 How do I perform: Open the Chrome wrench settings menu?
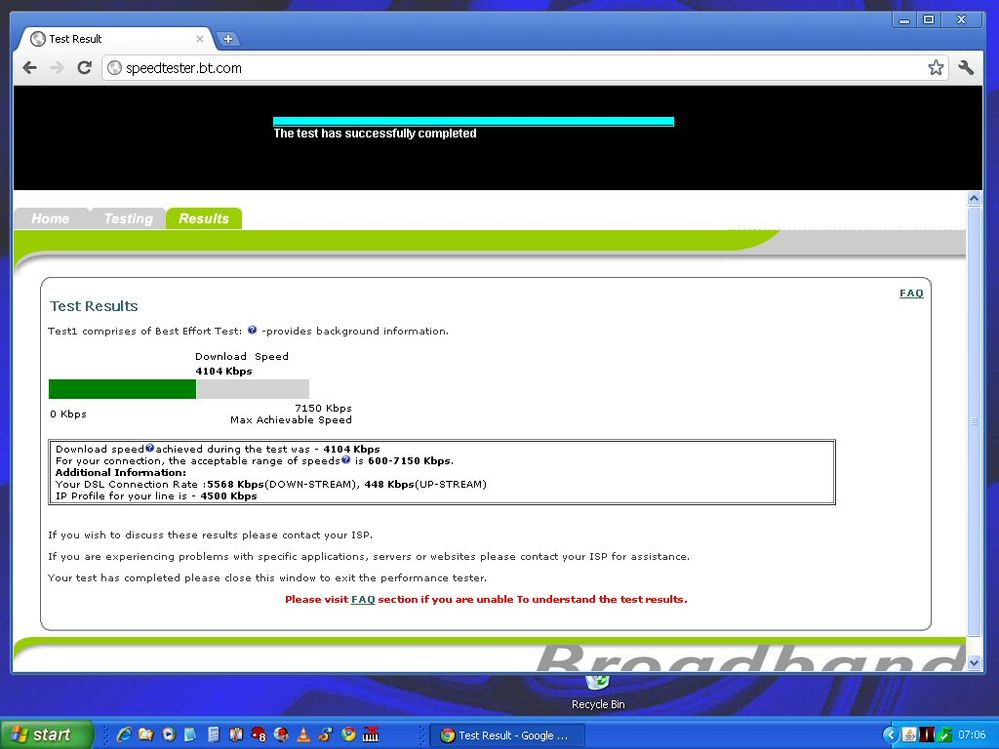click(965, 68)
